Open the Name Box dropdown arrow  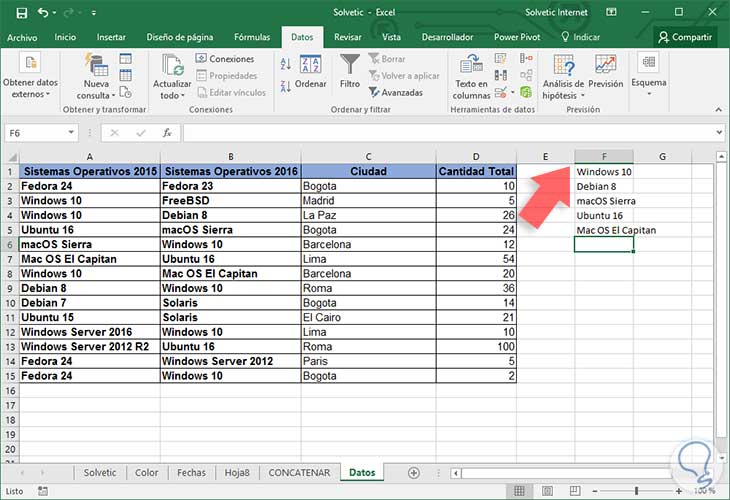click(71, 133)
